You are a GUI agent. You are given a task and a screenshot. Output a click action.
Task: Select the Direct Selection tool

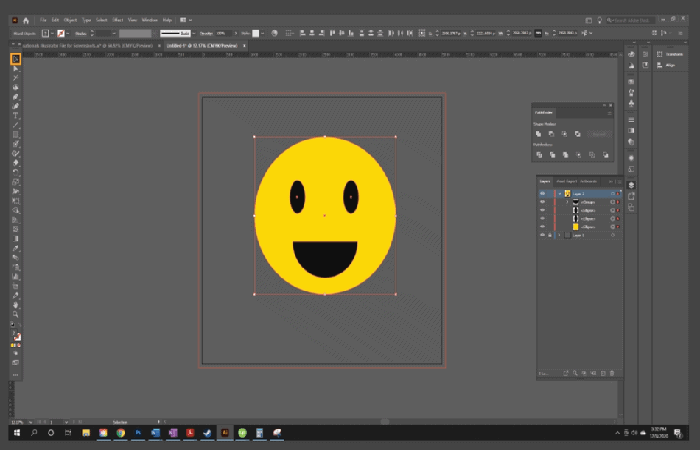(x=16, y=69)
